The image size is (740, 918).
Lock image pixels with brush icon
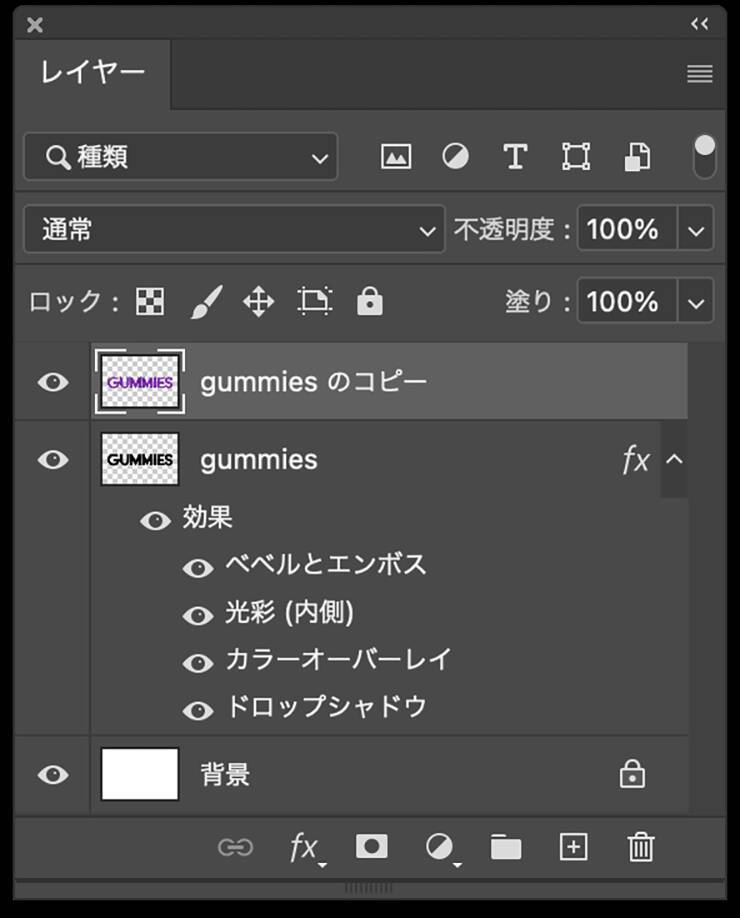pos(206,302)
